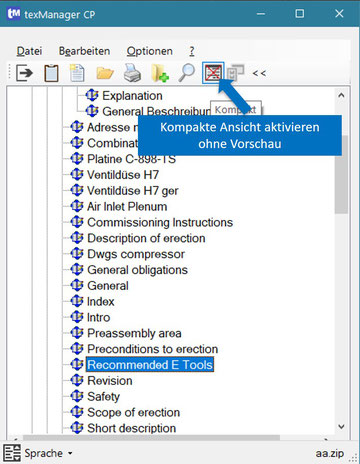Click the anchor icon beside Air Inlet Plenum
Viewport: 360px width, 464px height.
coord(77,206)
